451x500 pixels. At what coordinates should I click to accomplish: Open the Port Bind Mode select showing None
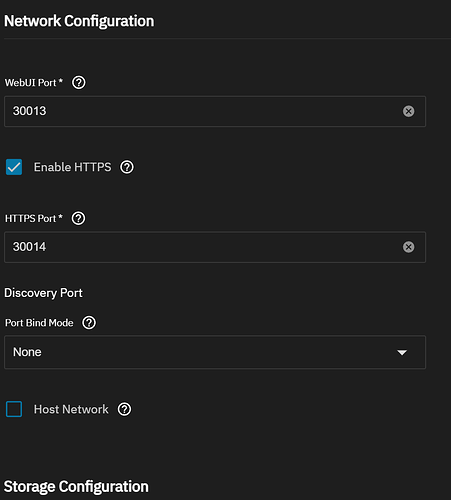(215, 352)
